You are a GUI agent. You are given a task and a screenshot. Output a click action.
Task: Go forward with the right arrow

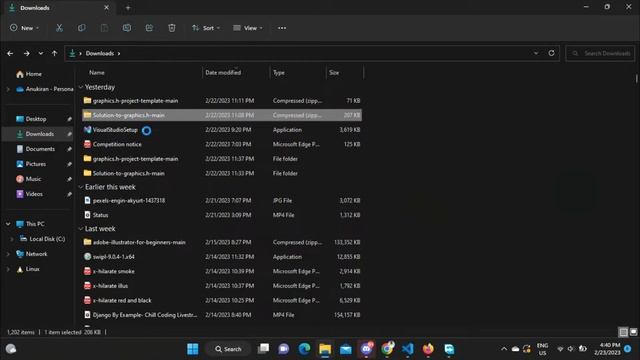[x=27, y=53]
